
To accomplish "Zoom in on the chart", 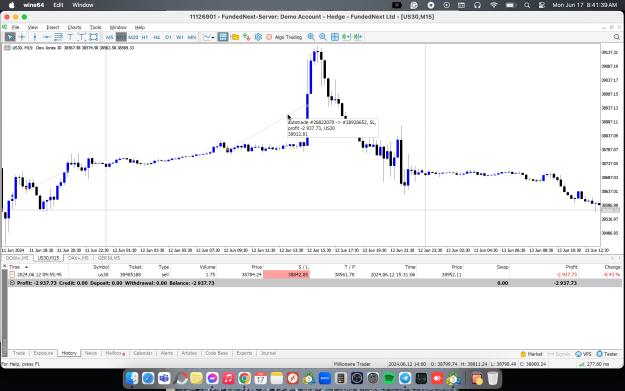I will [x=311, y=37].
